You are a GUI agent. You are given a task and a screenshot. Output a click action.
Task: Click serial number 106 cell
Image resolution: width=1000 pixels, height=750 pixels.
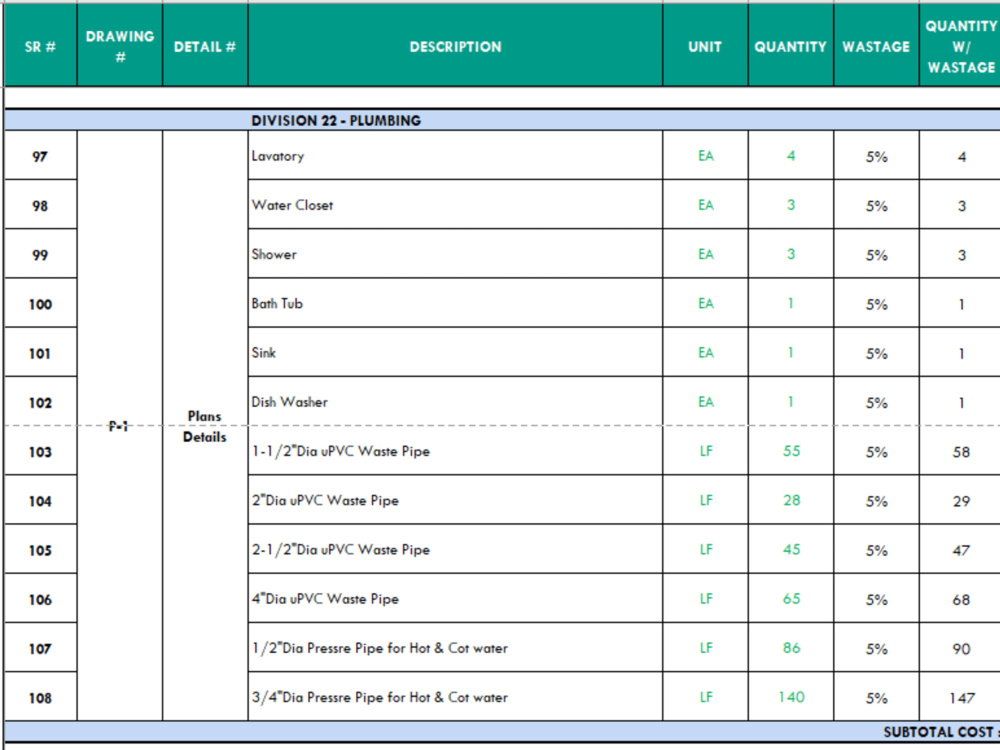tap(40, 598)
